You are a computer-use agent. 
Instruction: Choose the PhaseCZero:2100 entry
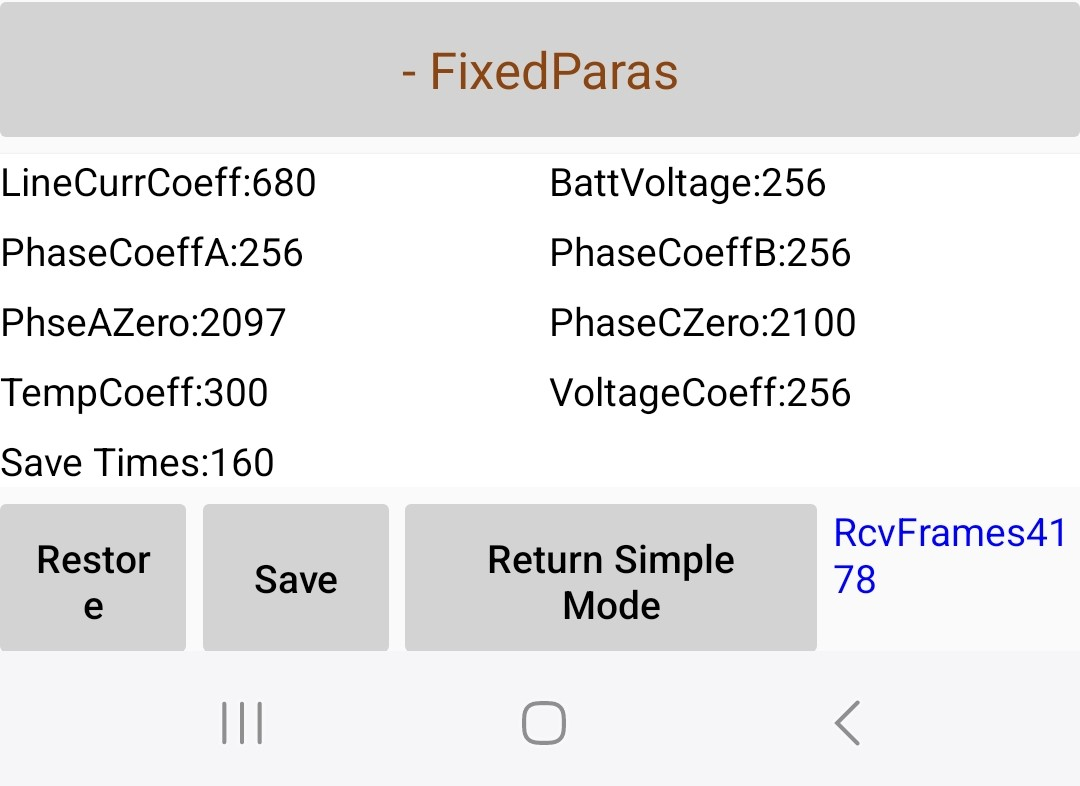click(703, 323)
